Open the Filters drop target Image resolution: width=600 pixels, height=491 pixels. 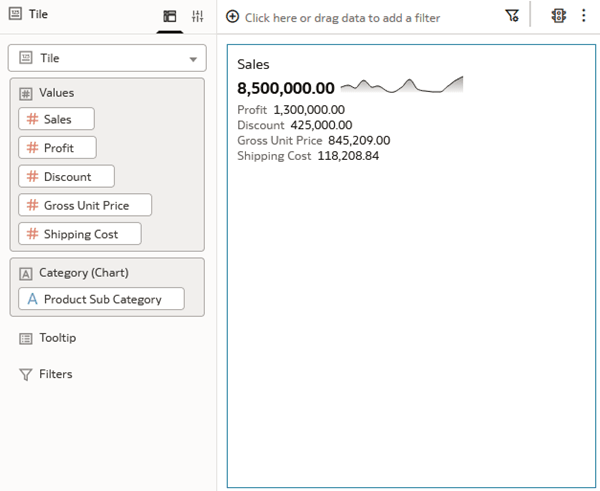pos(55,374)
